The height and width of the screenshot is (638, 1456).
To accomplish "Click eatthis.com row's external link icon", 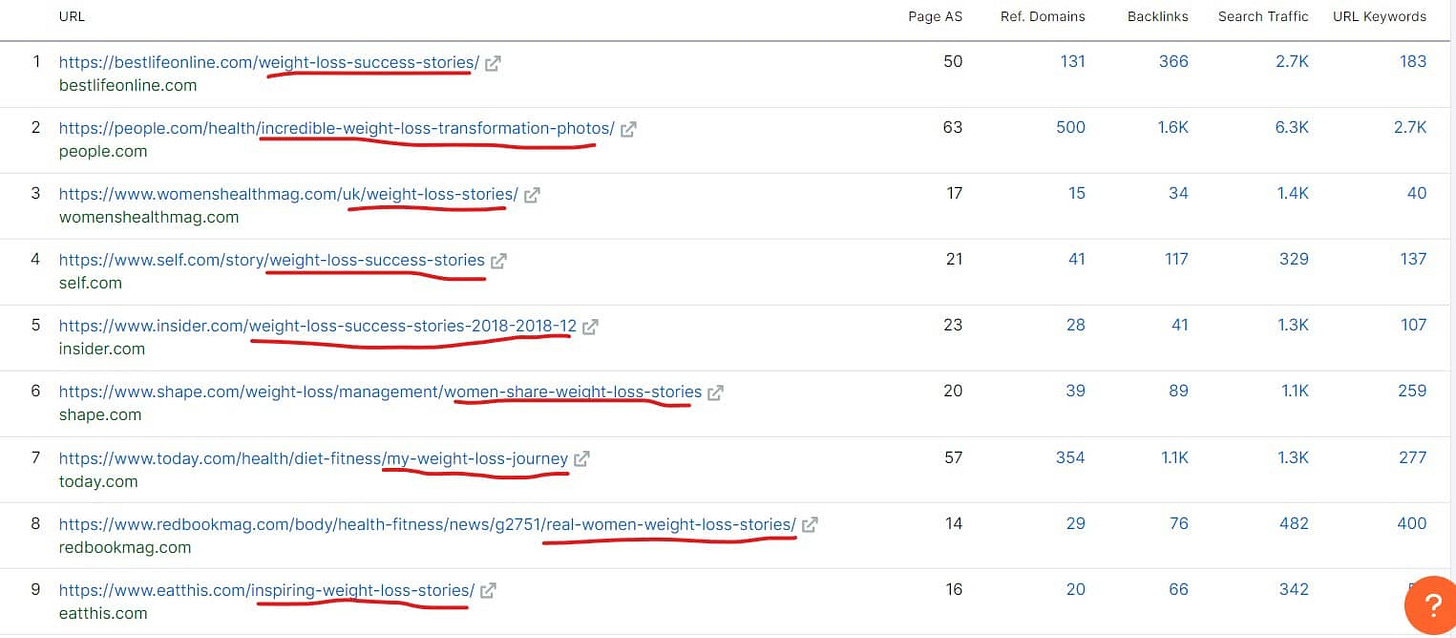I will point(488,589).
